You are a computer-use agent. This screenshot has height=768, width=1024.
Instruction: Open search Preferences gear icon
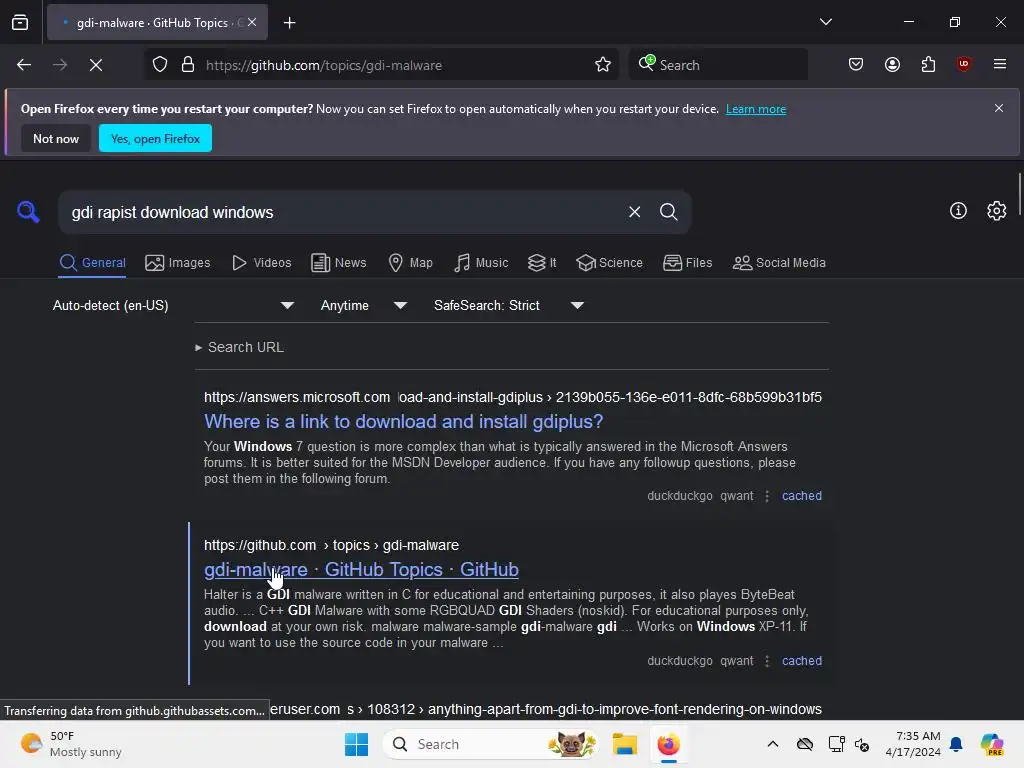click(997, 210)
